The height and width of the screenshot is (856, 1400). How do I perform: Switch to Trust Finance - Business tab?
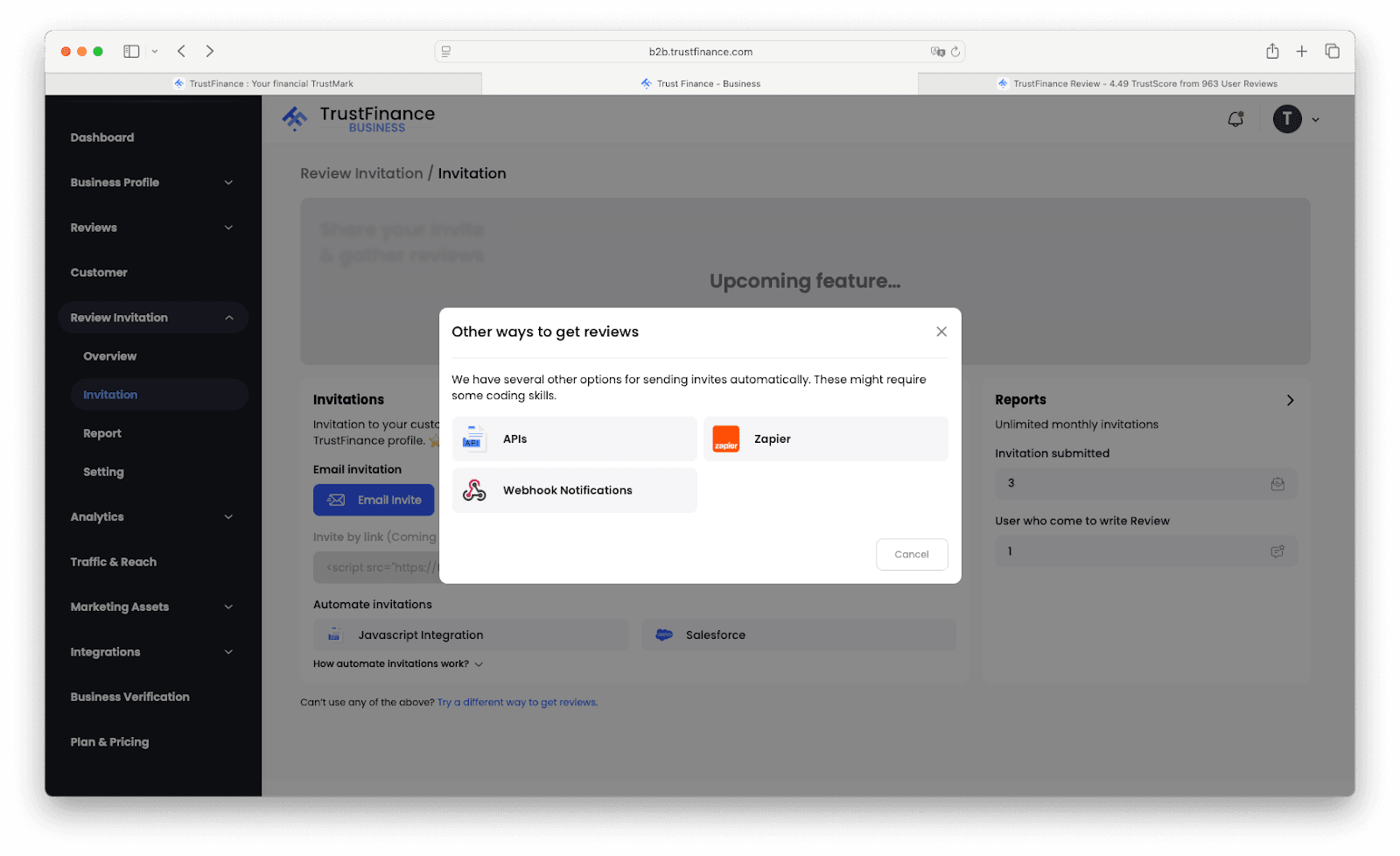tap(700, 84)
